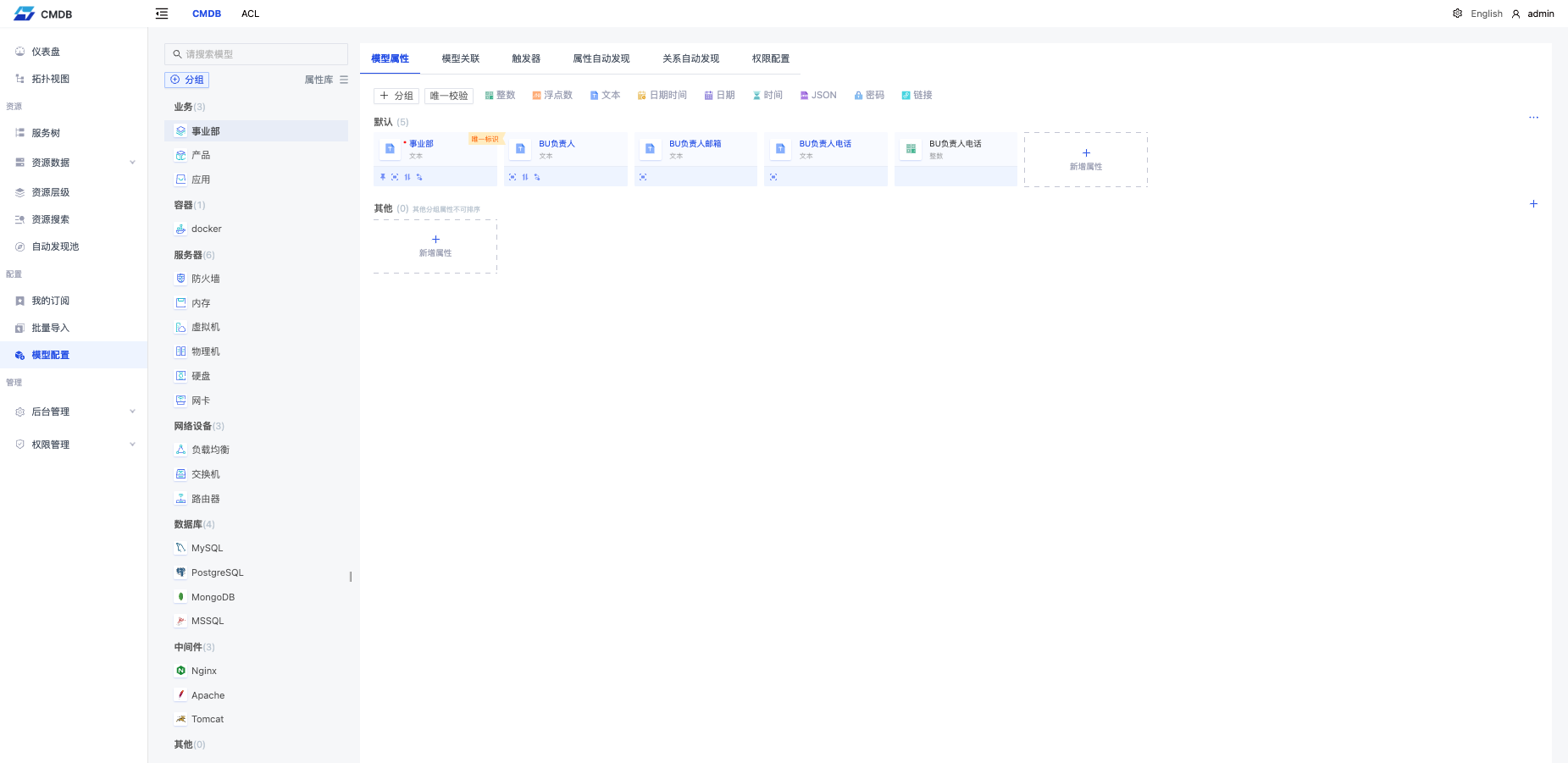
Task: Expand the 权限管理 sidebar menu
Action: (132, 445)
